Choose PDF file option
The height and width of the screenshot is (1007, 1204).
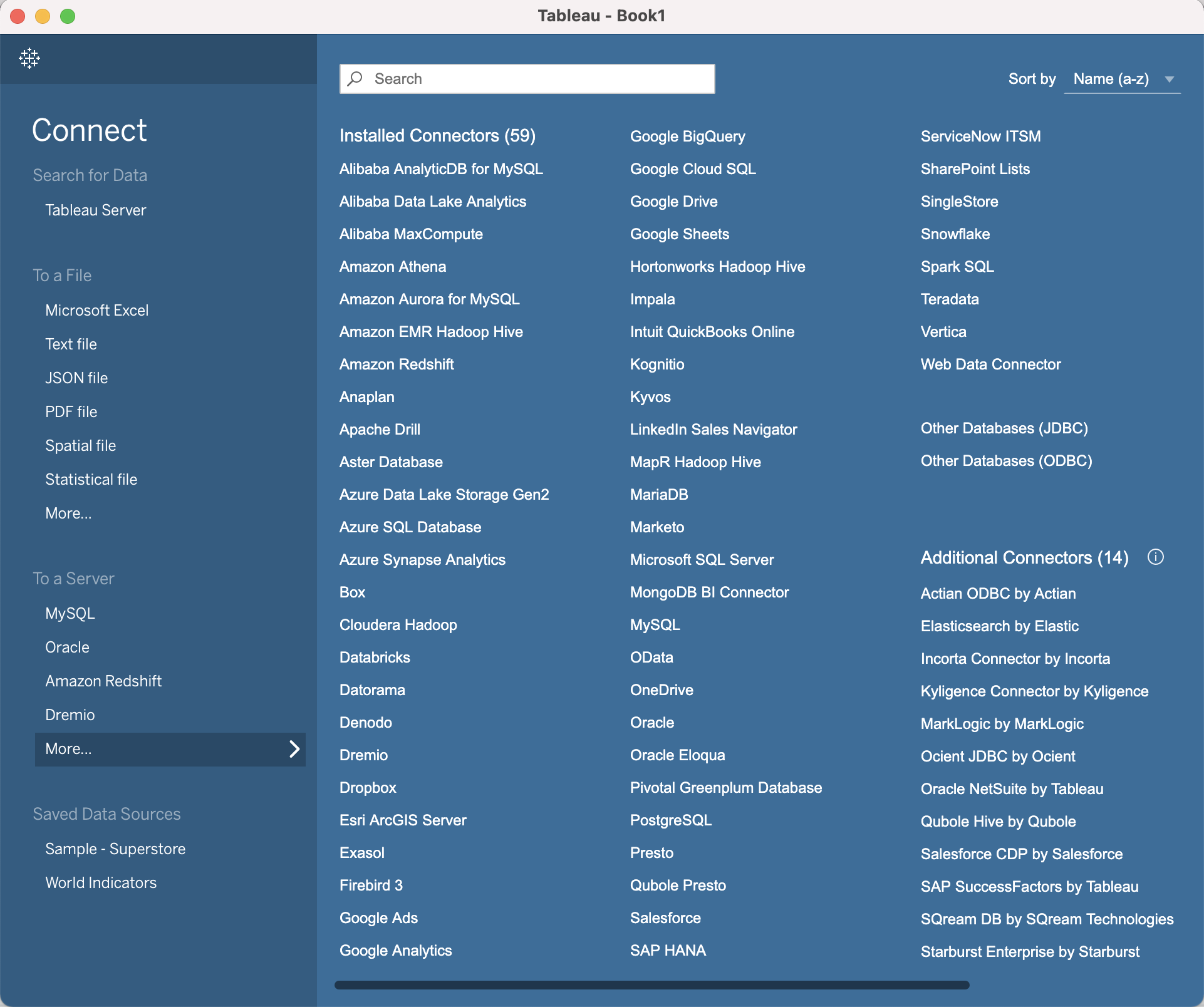71,412
